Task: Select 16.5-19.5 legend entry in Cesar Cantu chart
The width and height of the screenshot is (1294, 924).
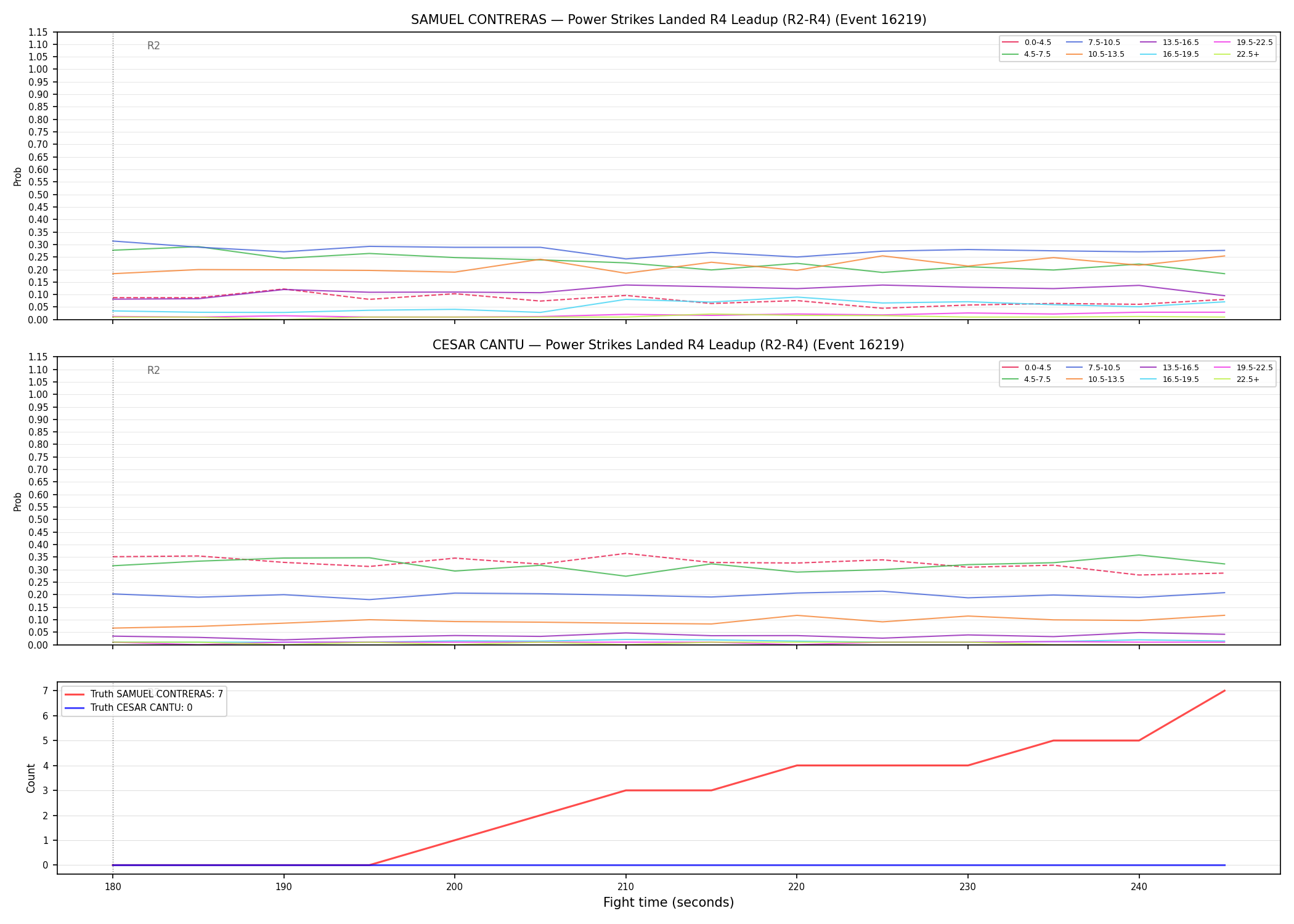Action: (x=1171, y=379)
